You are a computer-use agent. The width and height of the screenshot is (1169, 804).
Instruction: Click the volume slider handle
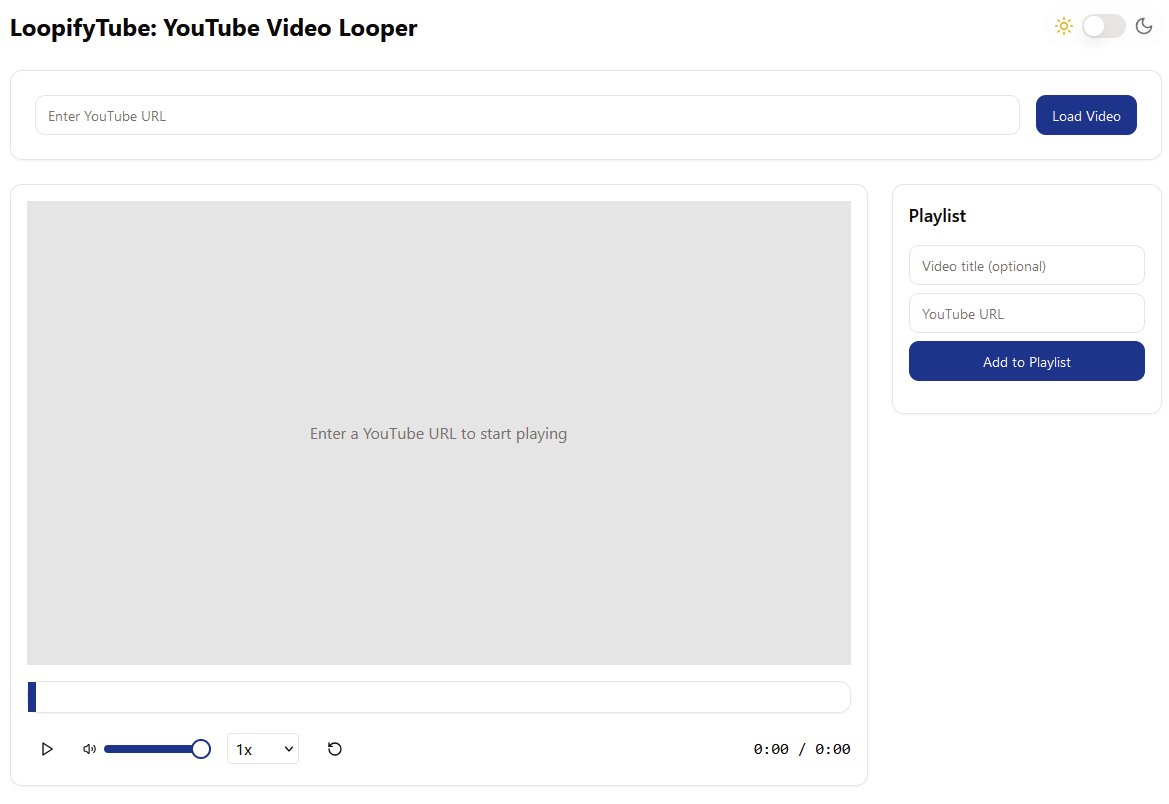(201, 749)
